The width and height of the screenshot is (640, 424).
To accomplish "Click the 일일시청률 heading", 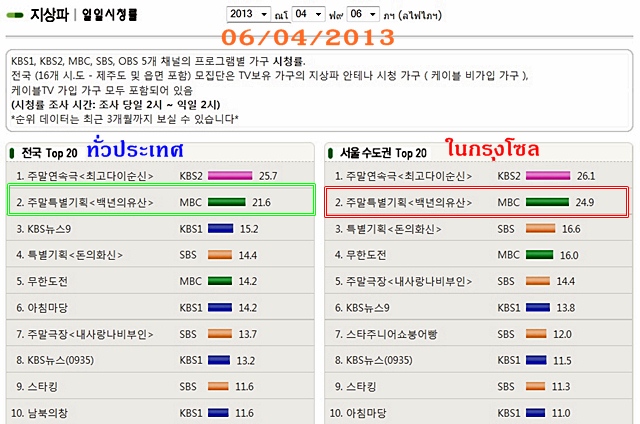I will [x=109, y=15].
